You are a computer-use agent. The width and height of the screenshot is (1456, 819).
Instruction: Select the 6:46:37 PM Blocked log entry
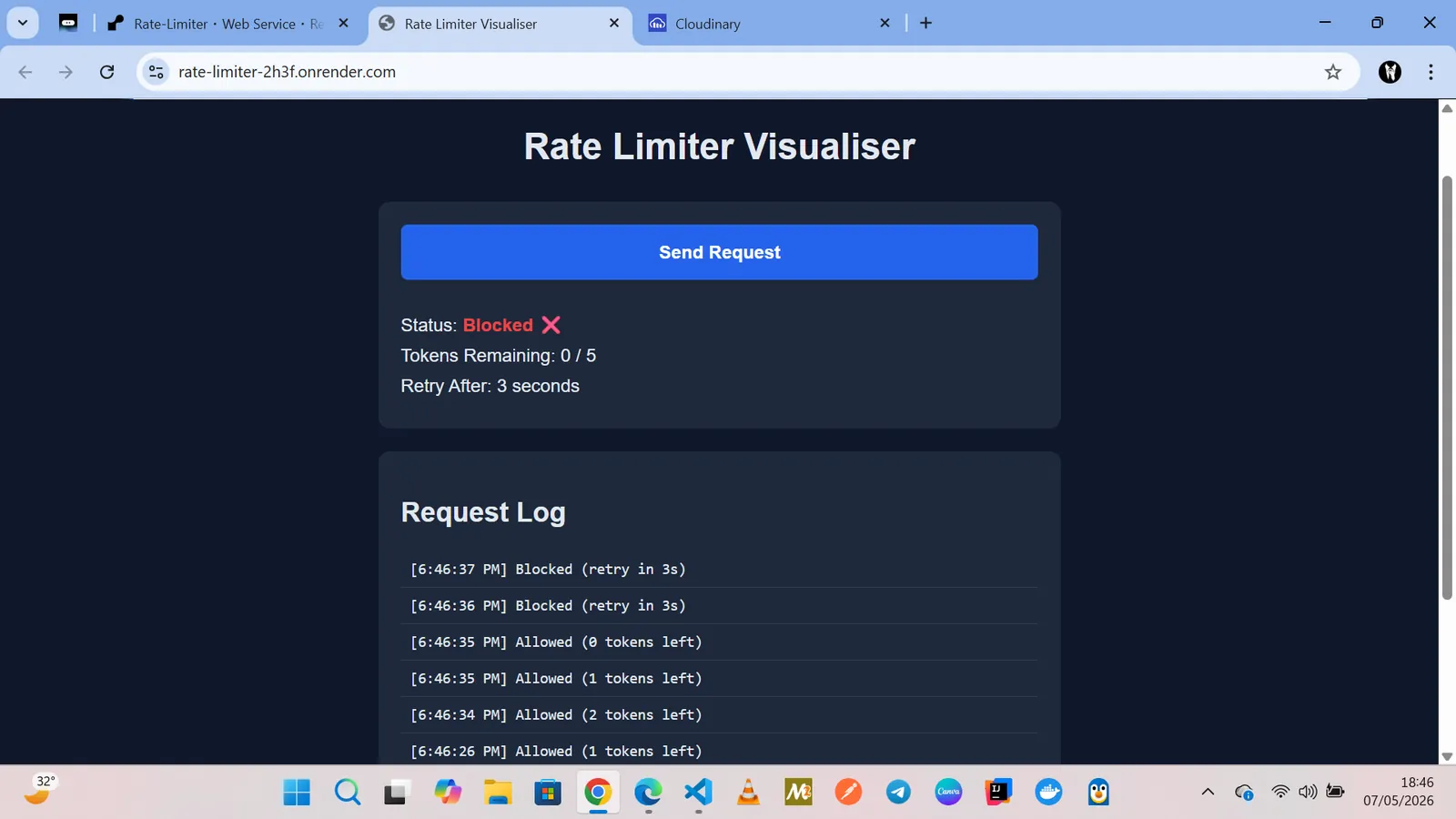coord(719,570)
